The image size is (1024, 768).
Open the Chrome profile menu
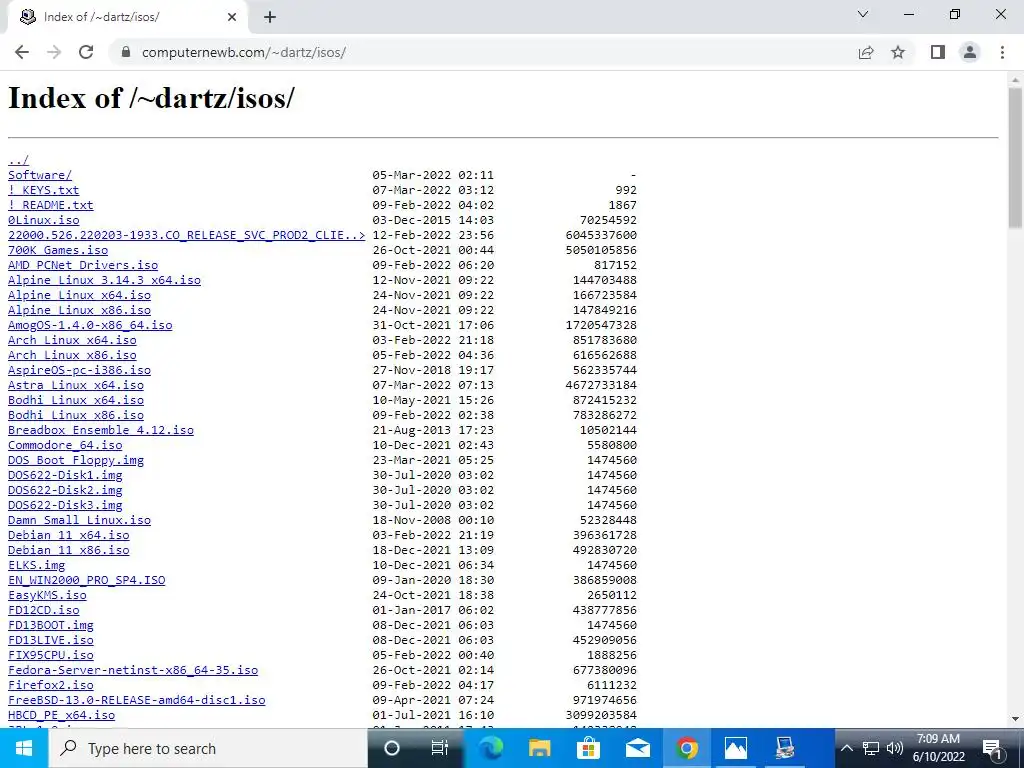pos(970,52)
